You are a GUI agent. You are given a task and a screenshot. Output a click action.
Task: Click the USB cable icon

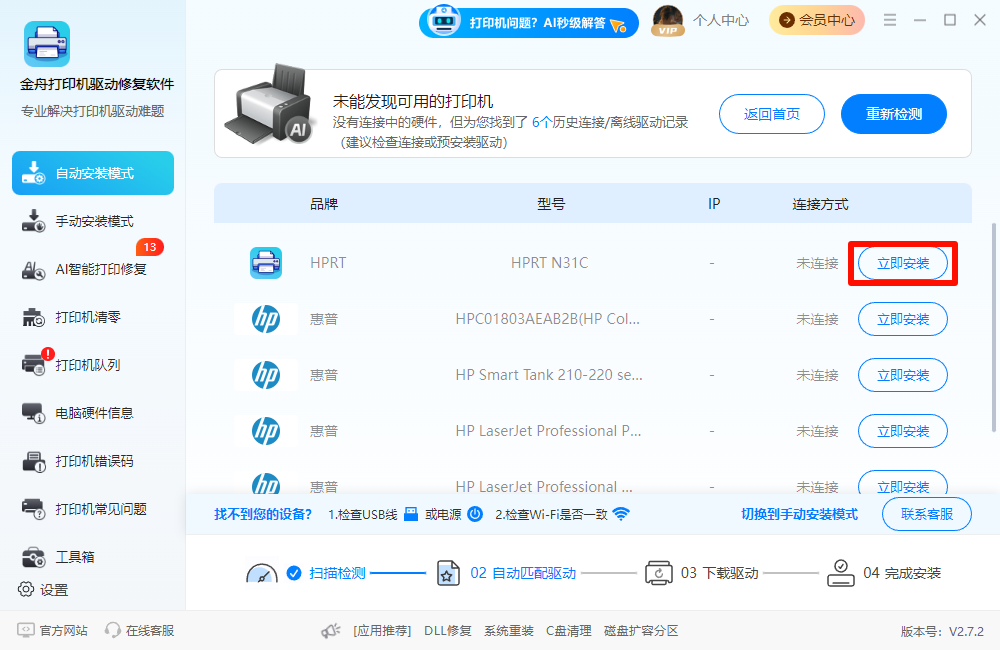(x=411, y=514)
